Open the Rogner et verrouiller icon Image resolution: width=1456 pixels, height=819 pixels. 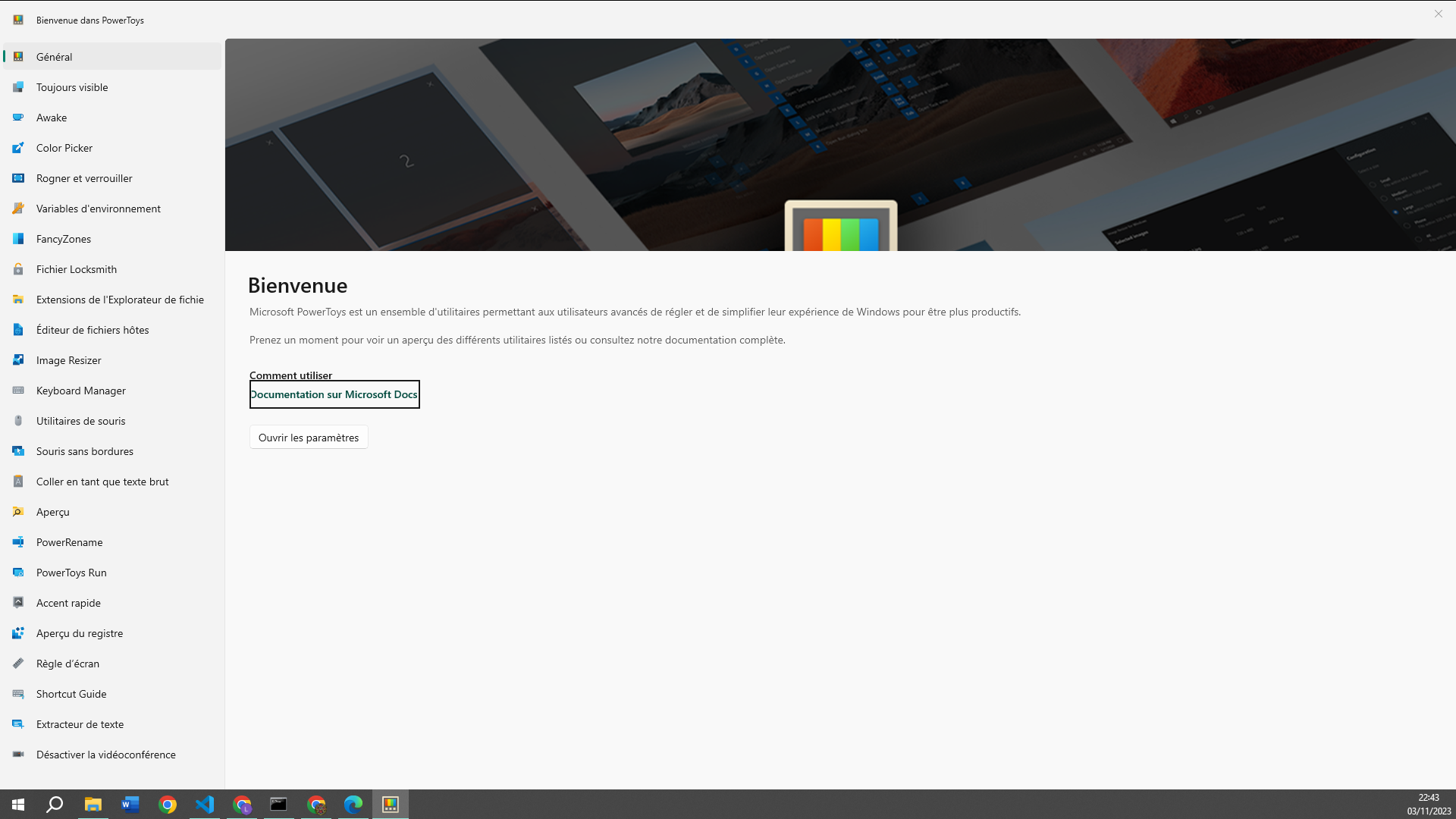tap(18, 178)
